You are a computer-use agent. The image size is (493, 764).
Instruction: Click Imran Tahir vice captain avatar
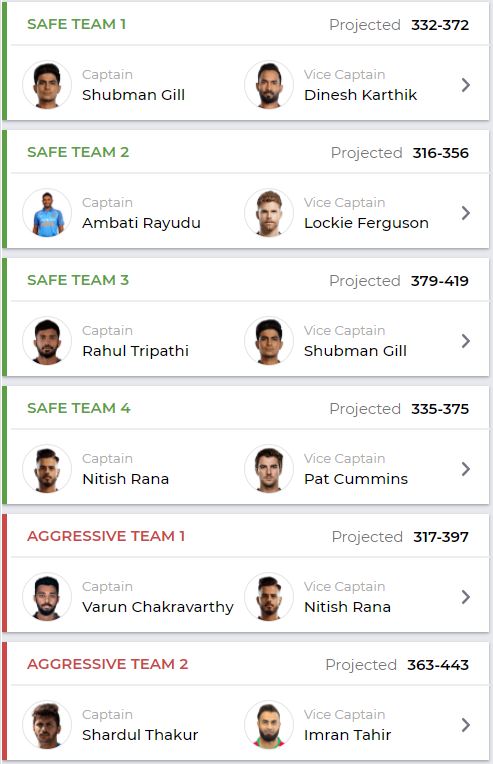(x=269, y=725)
